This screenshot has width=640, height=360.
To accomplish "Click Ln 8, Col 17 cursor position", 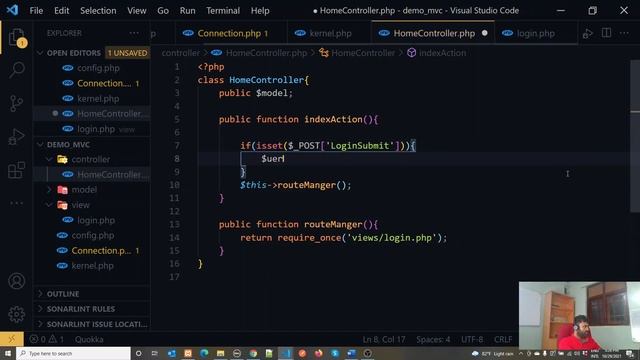I will click(384, 339).
